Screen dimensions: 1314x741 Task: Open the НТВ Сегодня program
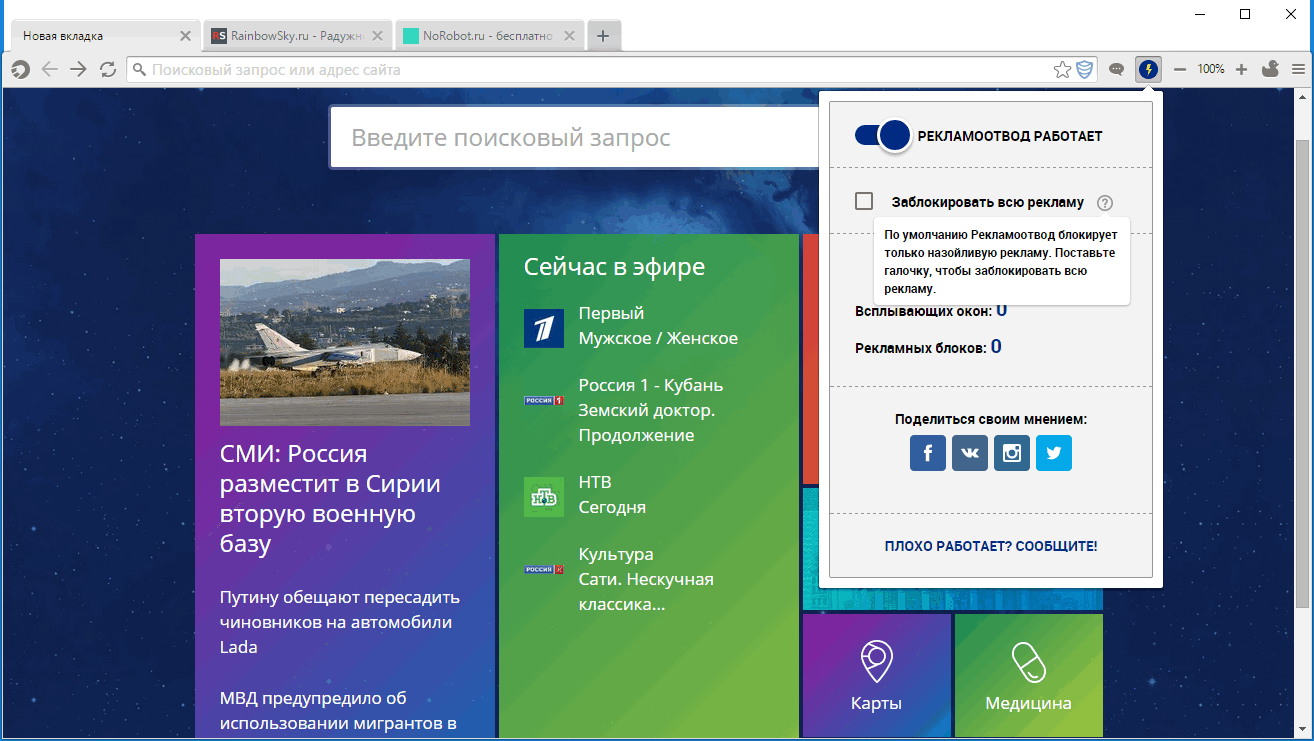click(612, 507)
